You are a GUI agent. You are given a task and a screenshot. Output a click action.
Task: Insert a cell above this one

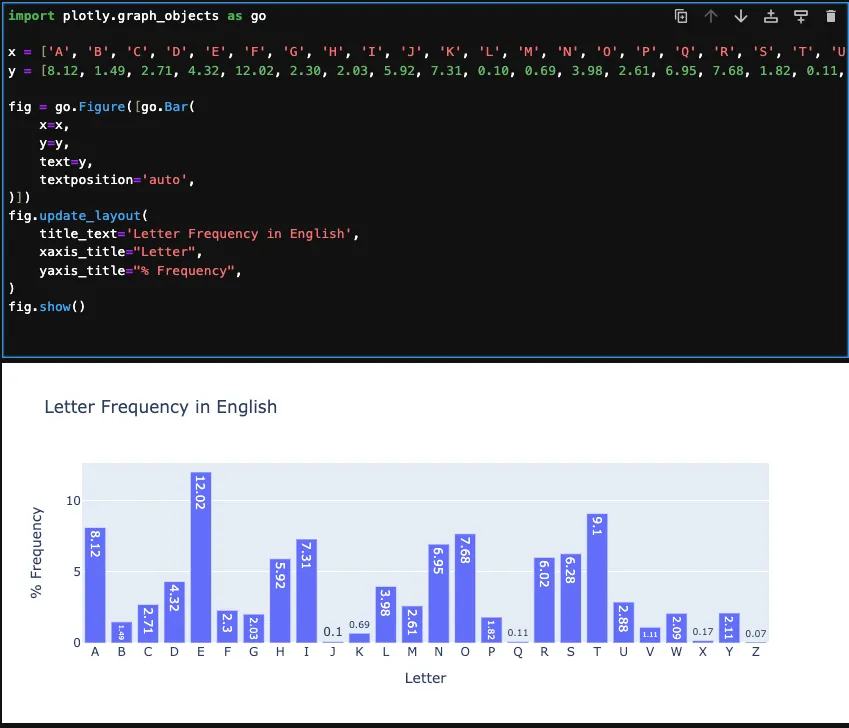point(771,16)
